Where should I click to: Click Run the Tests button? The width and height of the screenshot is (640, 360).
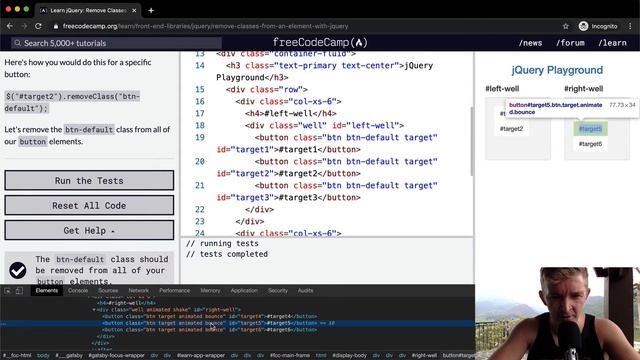click(x=89, y=180)
